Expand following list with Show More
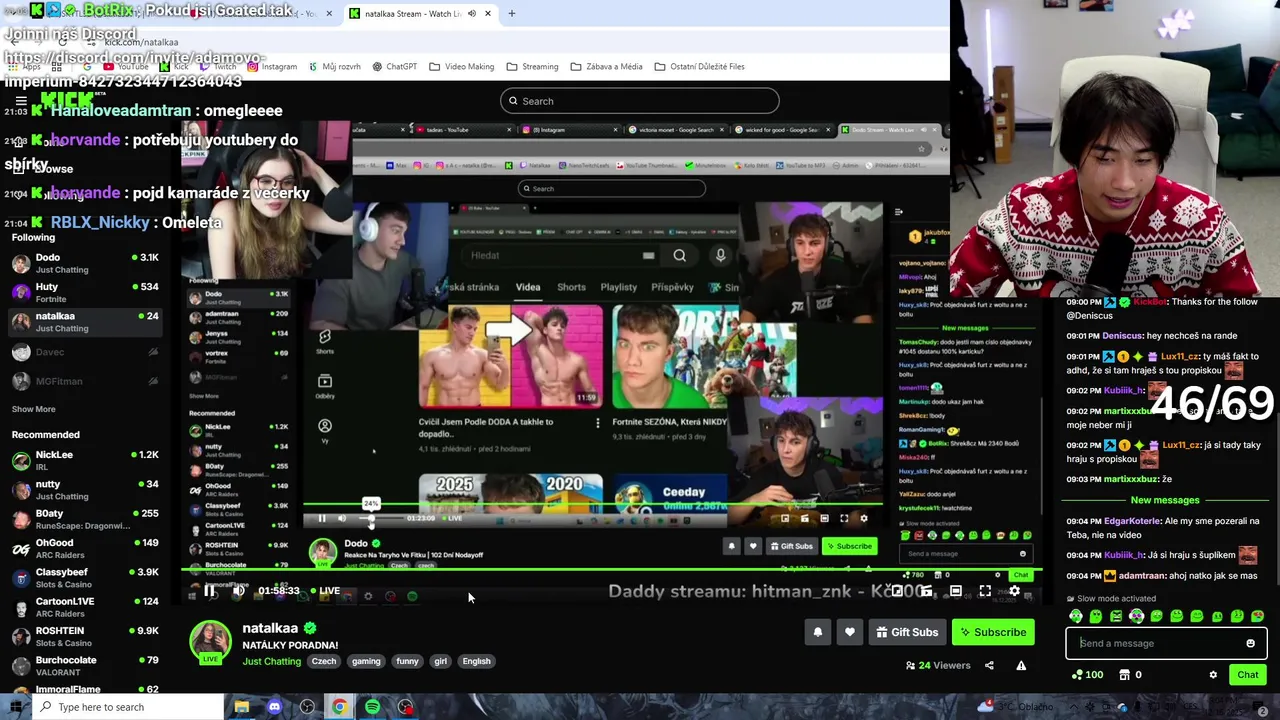Screen dimensions: 1280x720 coord(33,409)
